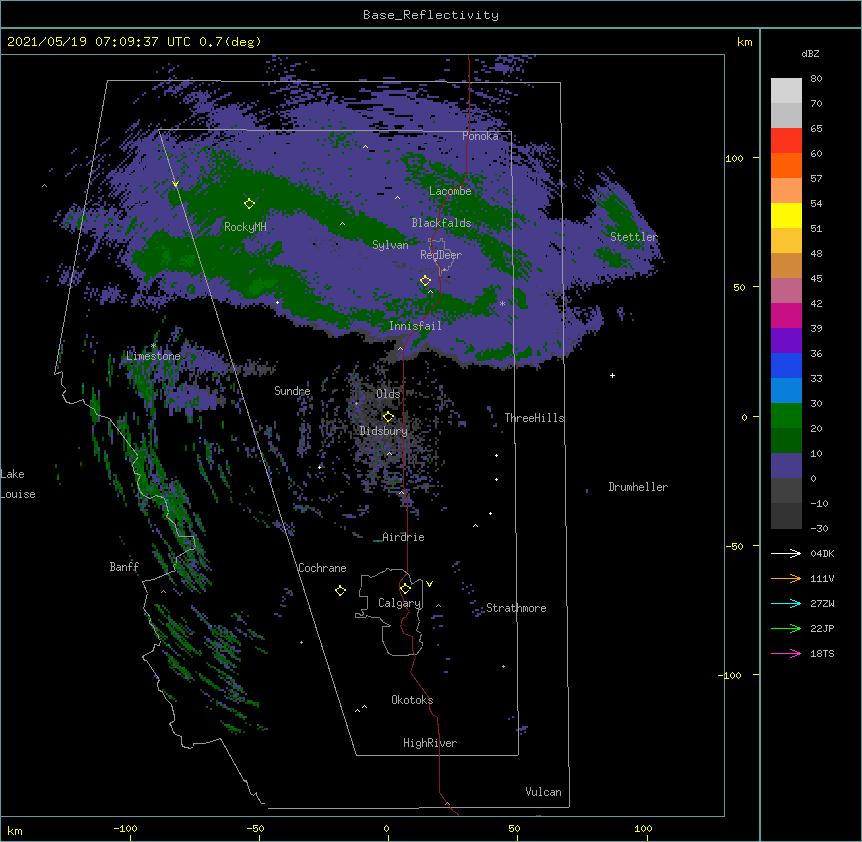Click the white plus marker north of Drumheller
The image size is (862, 842).
612,375
